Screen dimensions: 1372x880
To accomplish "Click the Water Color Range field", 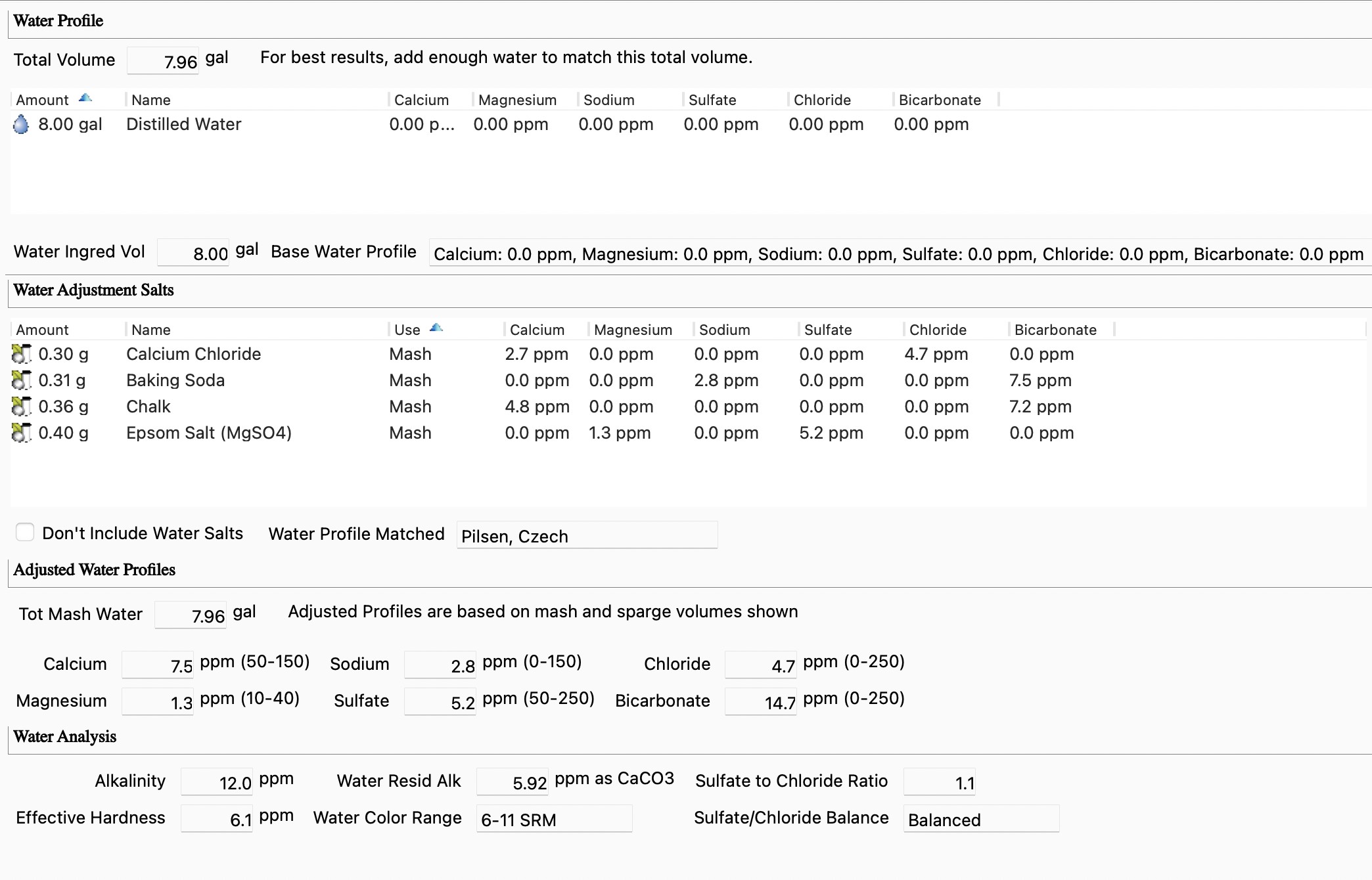I will (555, 819).
